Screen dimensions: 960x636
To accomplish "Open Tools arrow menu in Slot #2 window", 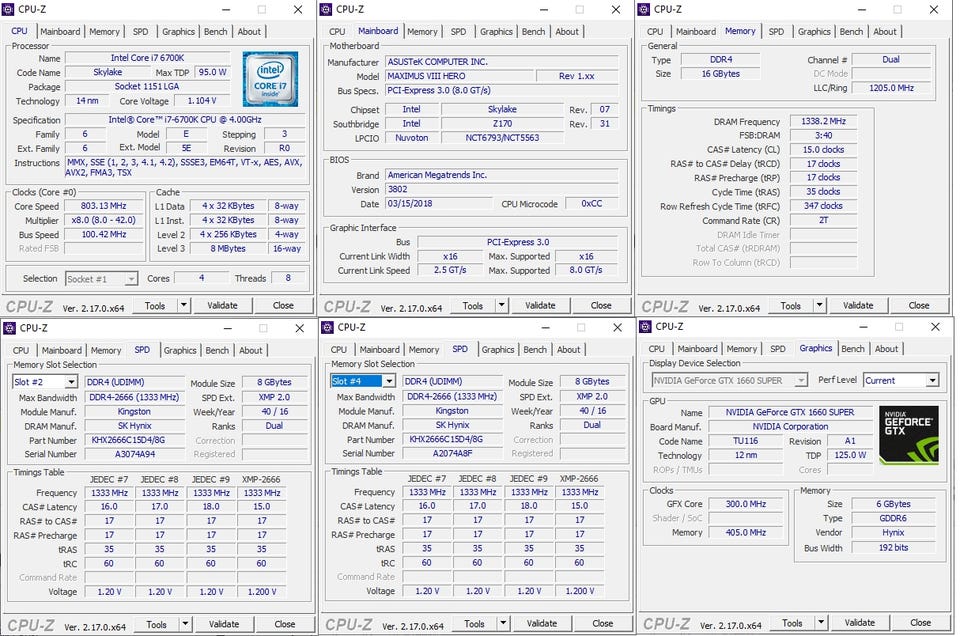I will point(185,624).
